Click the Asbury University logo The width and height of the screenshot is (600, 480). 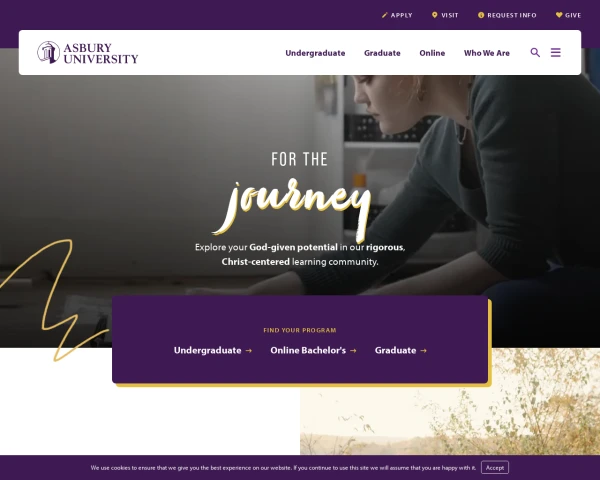coord(88,53)
